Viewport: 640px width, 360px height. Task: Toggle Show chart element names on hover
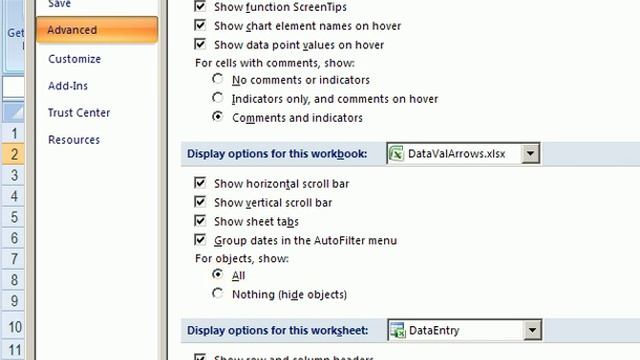tap(200, 25)
